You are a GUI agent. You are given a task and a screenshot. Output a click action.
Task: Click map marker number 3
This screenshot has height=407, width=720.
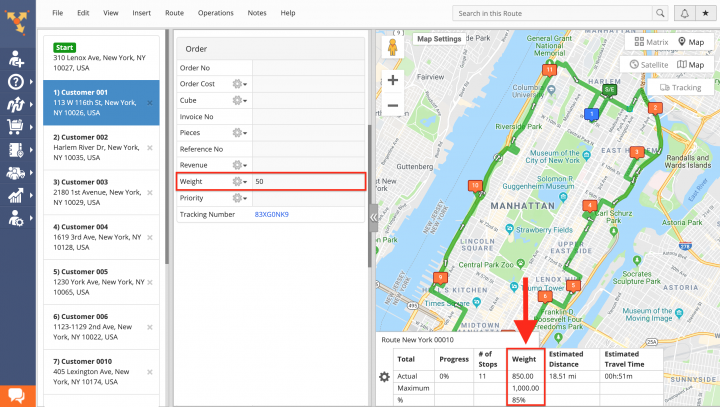click(636, 152)
